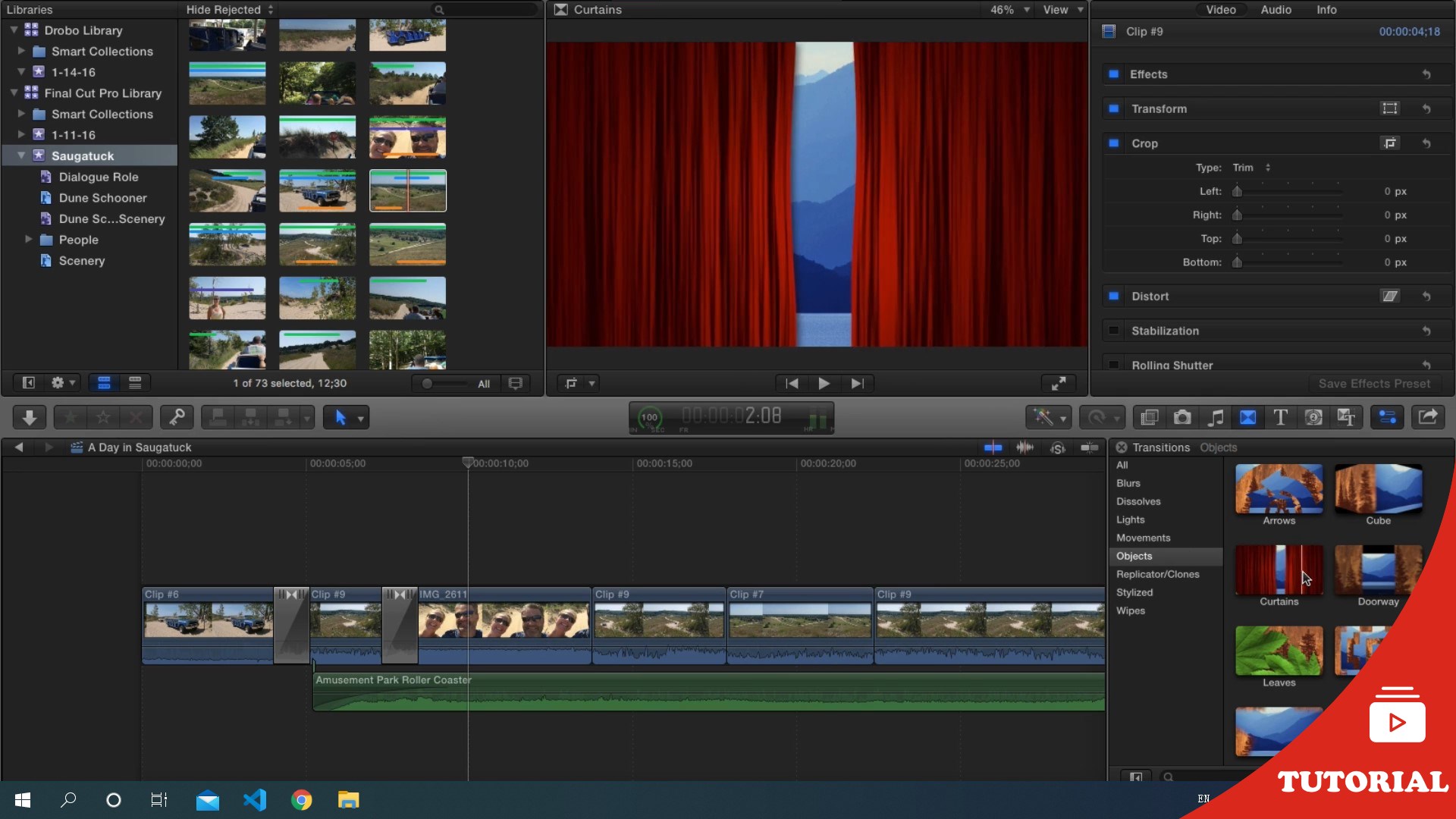
Task: Toggle the Distort blue checkbox
Action: coord(1113,297)
